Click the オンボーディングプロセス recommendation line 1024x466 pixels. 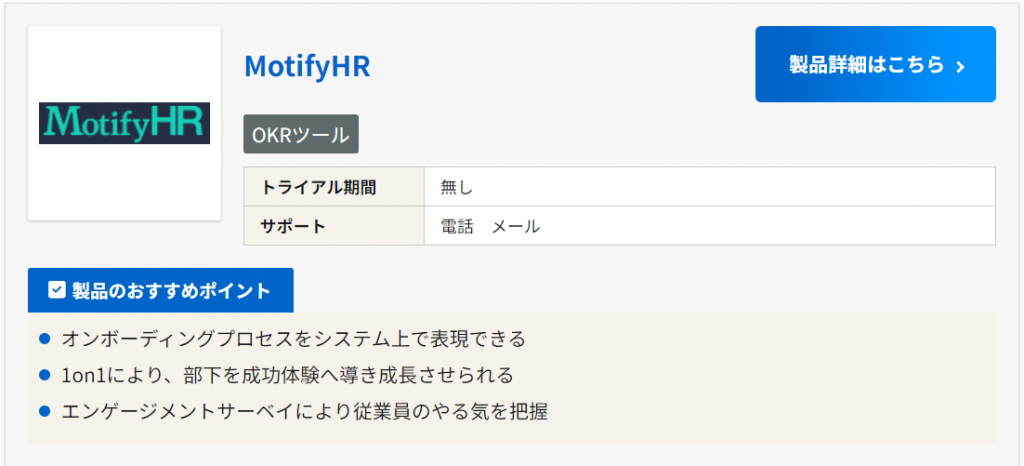pos(293,339)
